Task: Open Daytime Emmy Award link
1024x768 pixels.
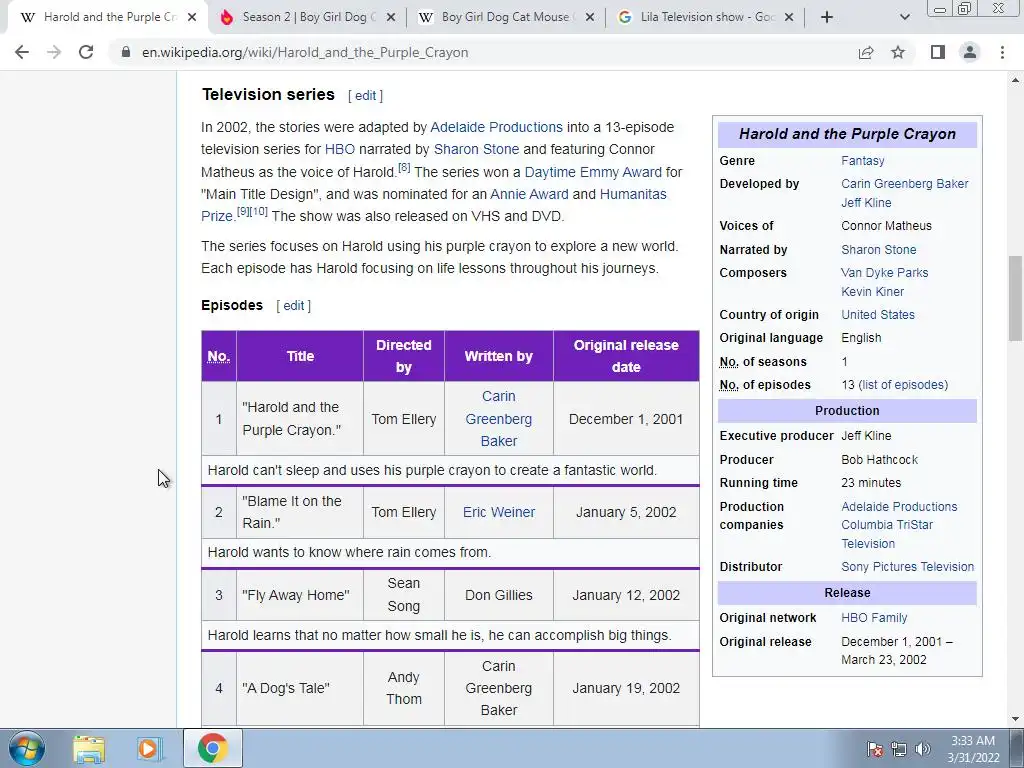Action: coord(593,172)
